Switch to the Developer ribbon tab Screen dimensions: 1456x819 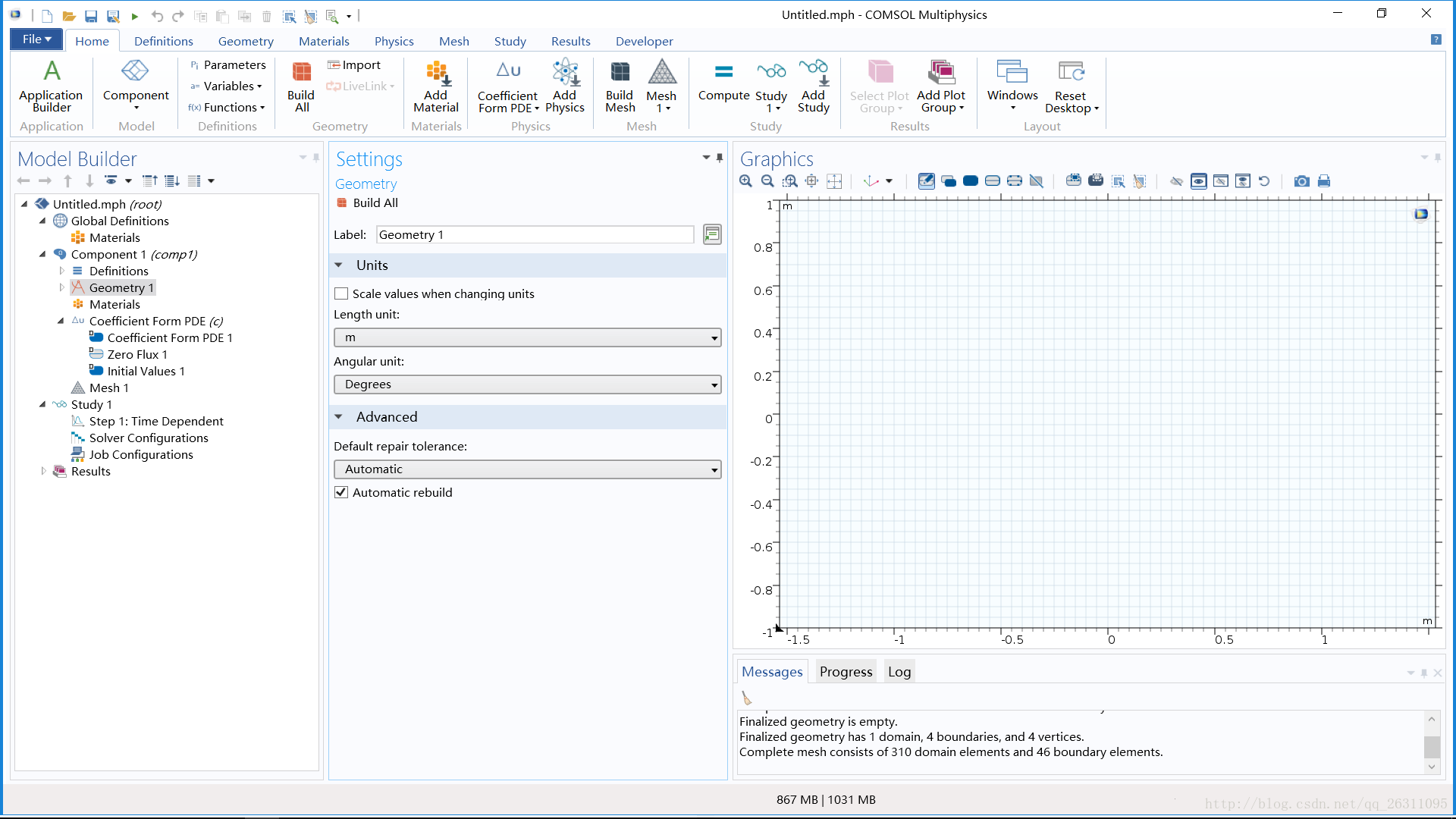pos(644,41)
